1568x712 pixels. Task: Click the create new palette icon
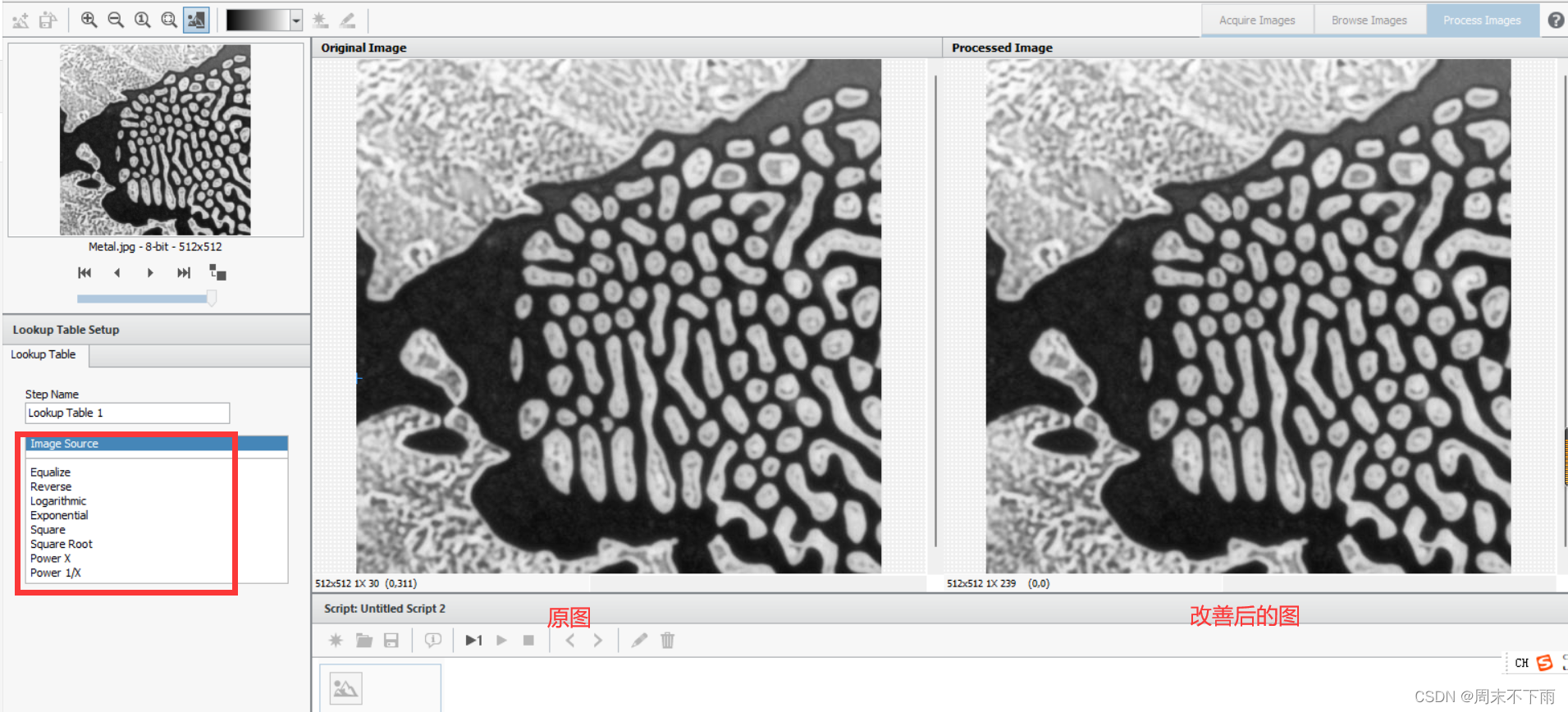coord(321,20)
